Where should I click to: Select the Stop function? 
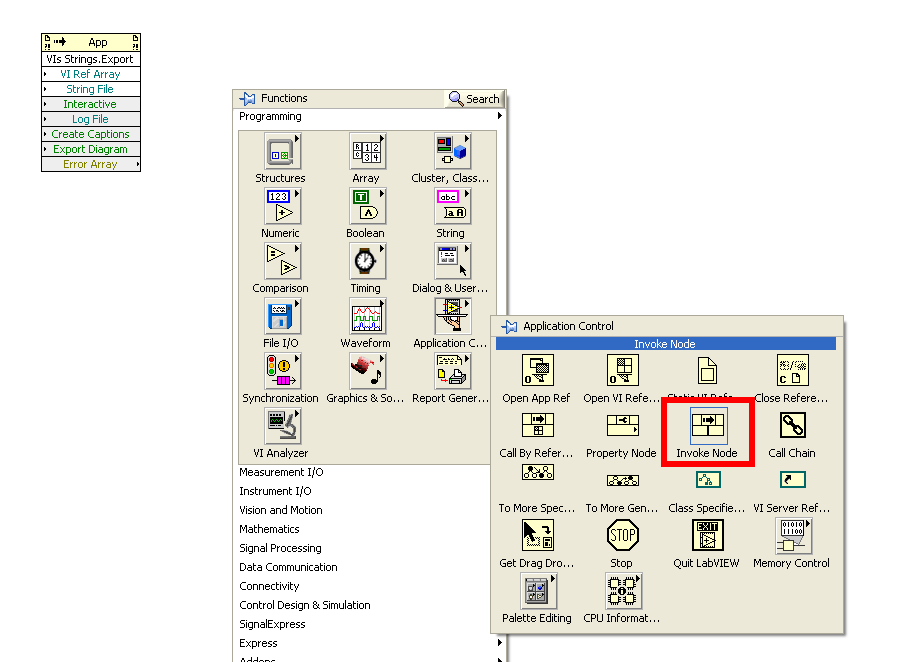[622, 535]
